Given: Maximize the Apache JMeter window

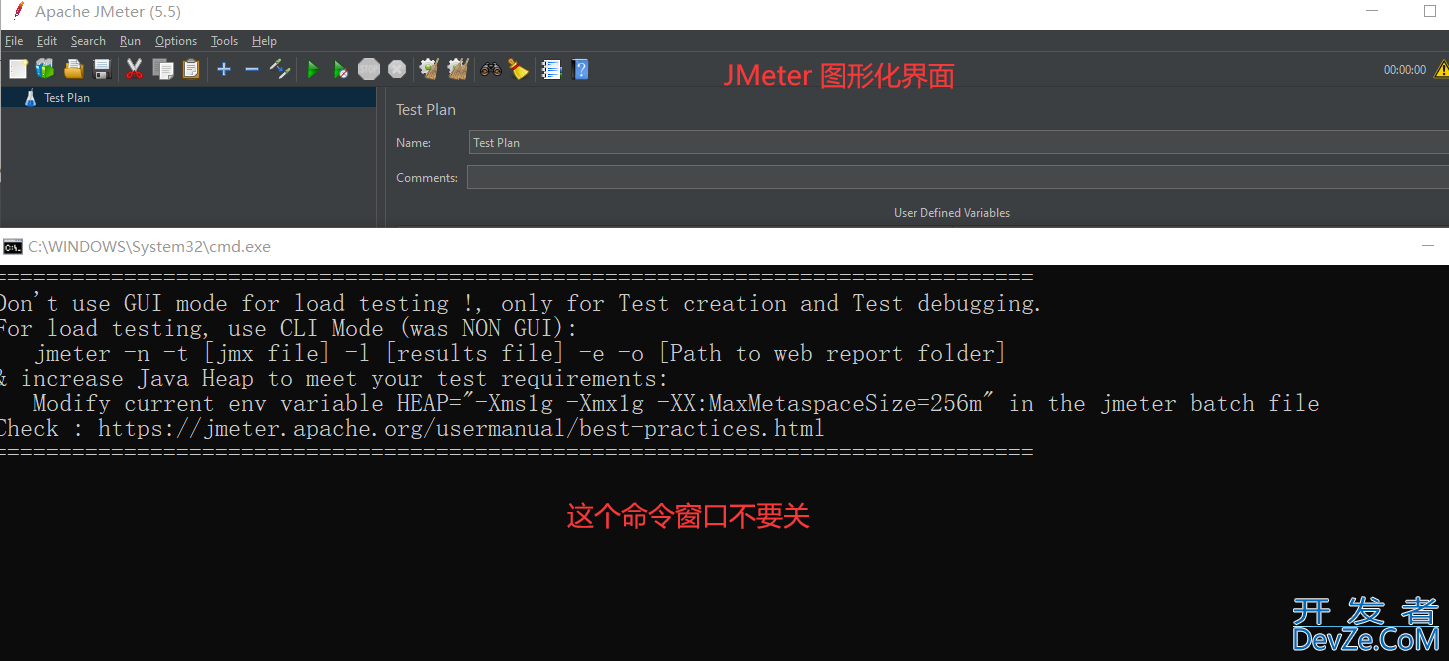Looking at the screenshot, I should (1430, 11).
